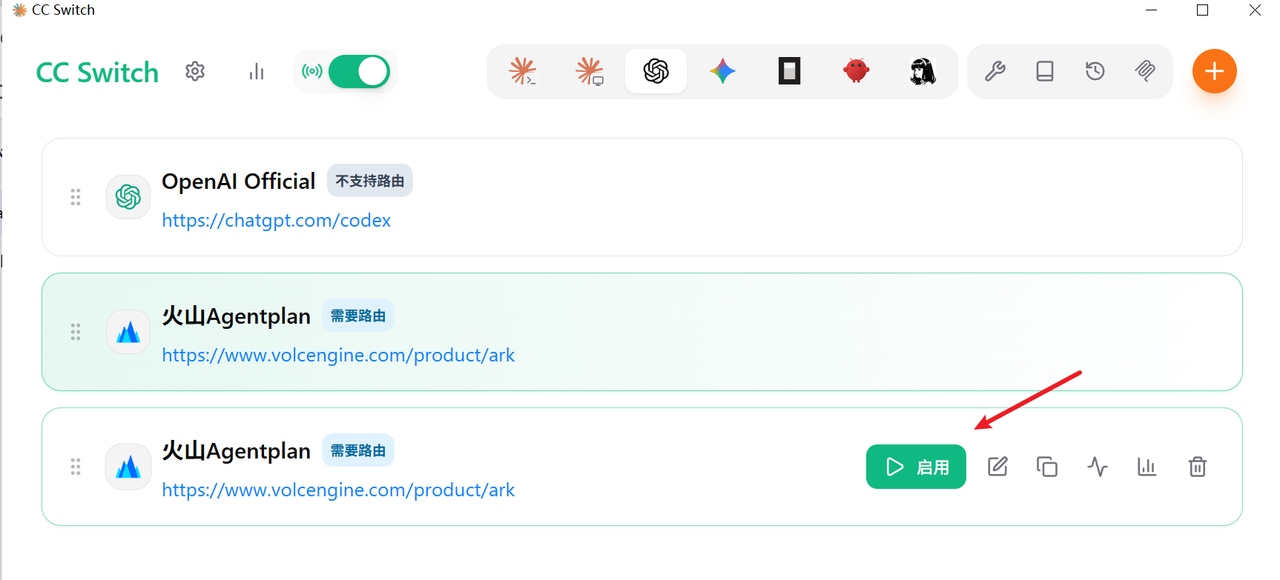Toggle the proxy routing switch off
The width and height of the screenshot is (1280, 580).
[359, 71]
